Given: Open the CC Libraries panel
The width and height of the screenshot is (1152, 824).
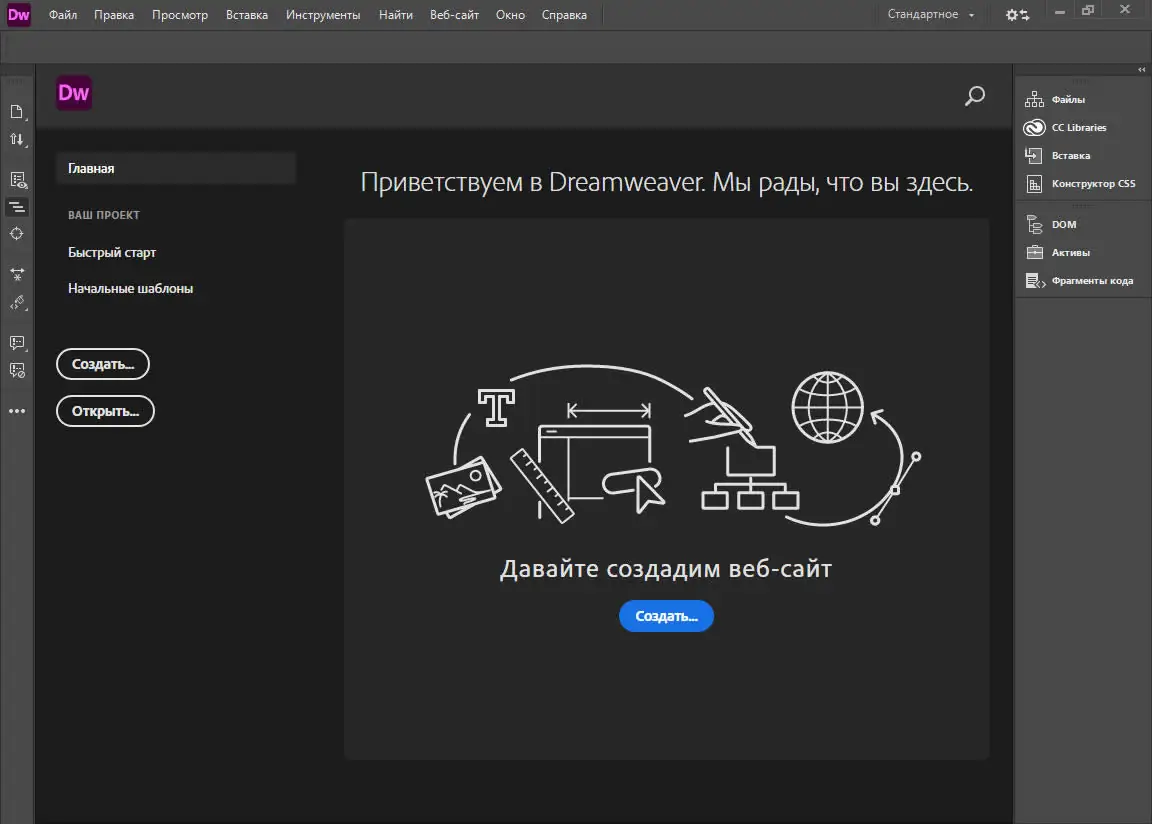Looking at the screenshot, I should click(x=1078, y=127).
